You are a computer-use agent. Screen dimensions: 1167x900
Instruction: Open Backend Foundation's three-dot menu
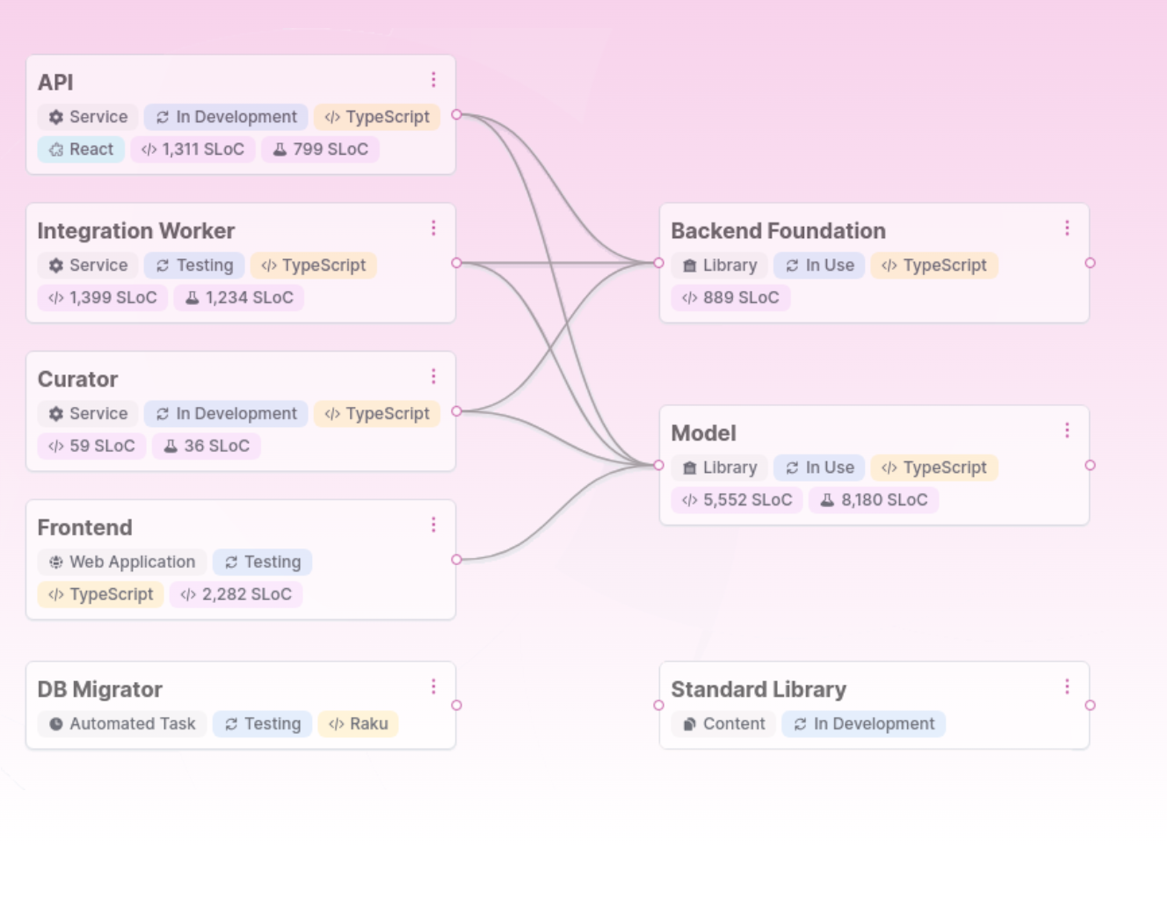click(1067, 228)
